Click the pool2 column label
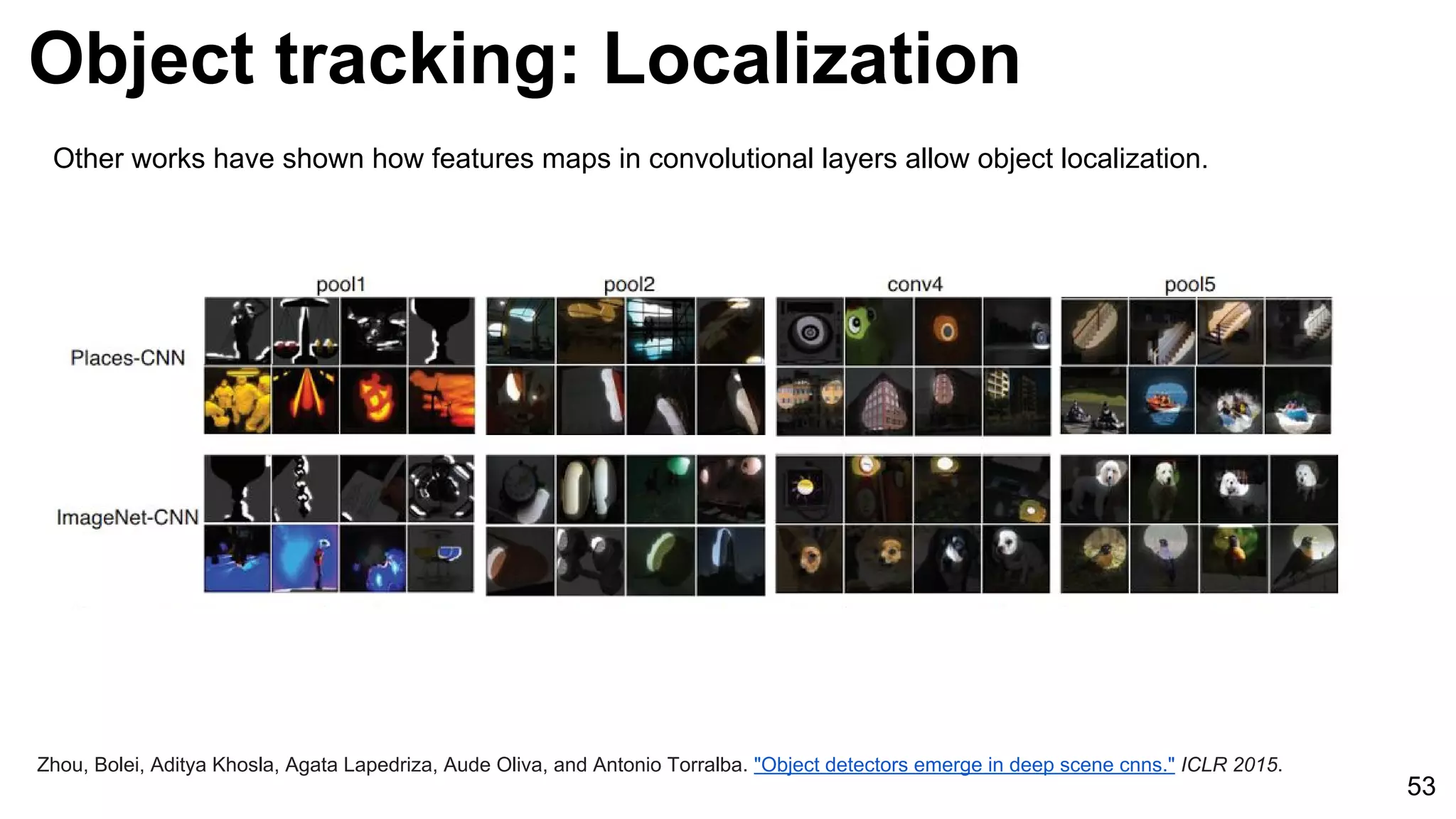Screen dimensions: 1456x819 click(628, 284)
